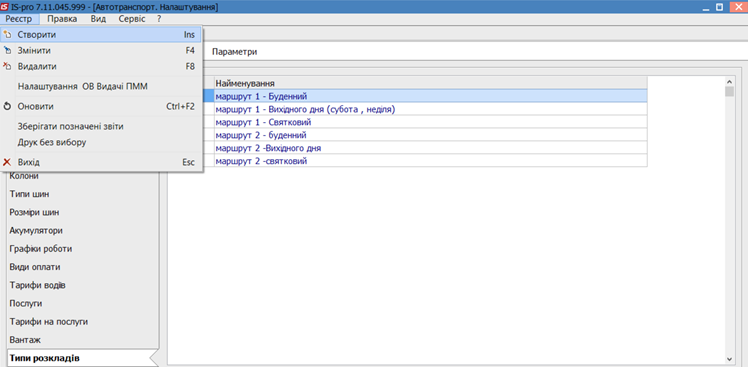The height and width of the screenshot is (367, 748).
Task: Select Налаштування ОВ Видачі ПММ
Action: (x=101, y=86)
